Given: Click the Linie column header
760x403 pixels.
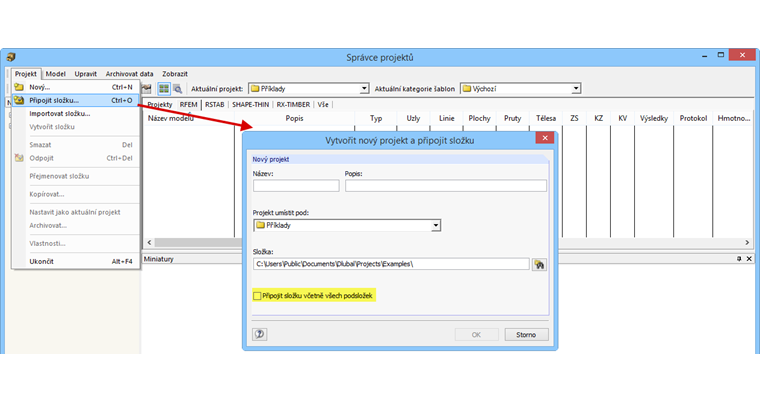Looking at the screenshot, I should tap(446, 118).
